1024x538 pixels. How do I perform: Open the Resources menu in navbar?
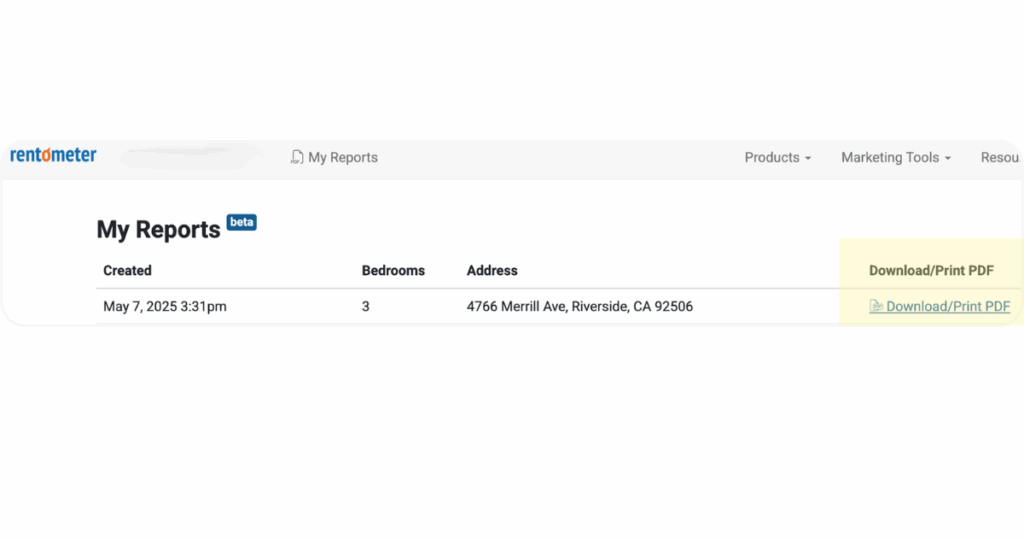coord(1000,157)
